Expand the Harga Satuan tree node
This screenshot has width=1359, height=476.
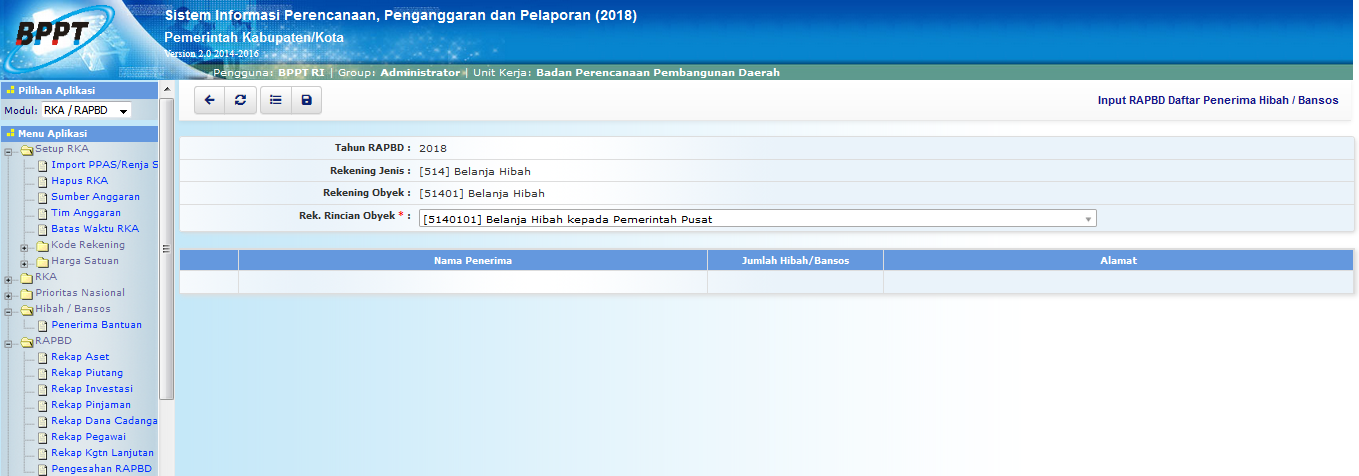pyautogui.click(x=24, y=262)
